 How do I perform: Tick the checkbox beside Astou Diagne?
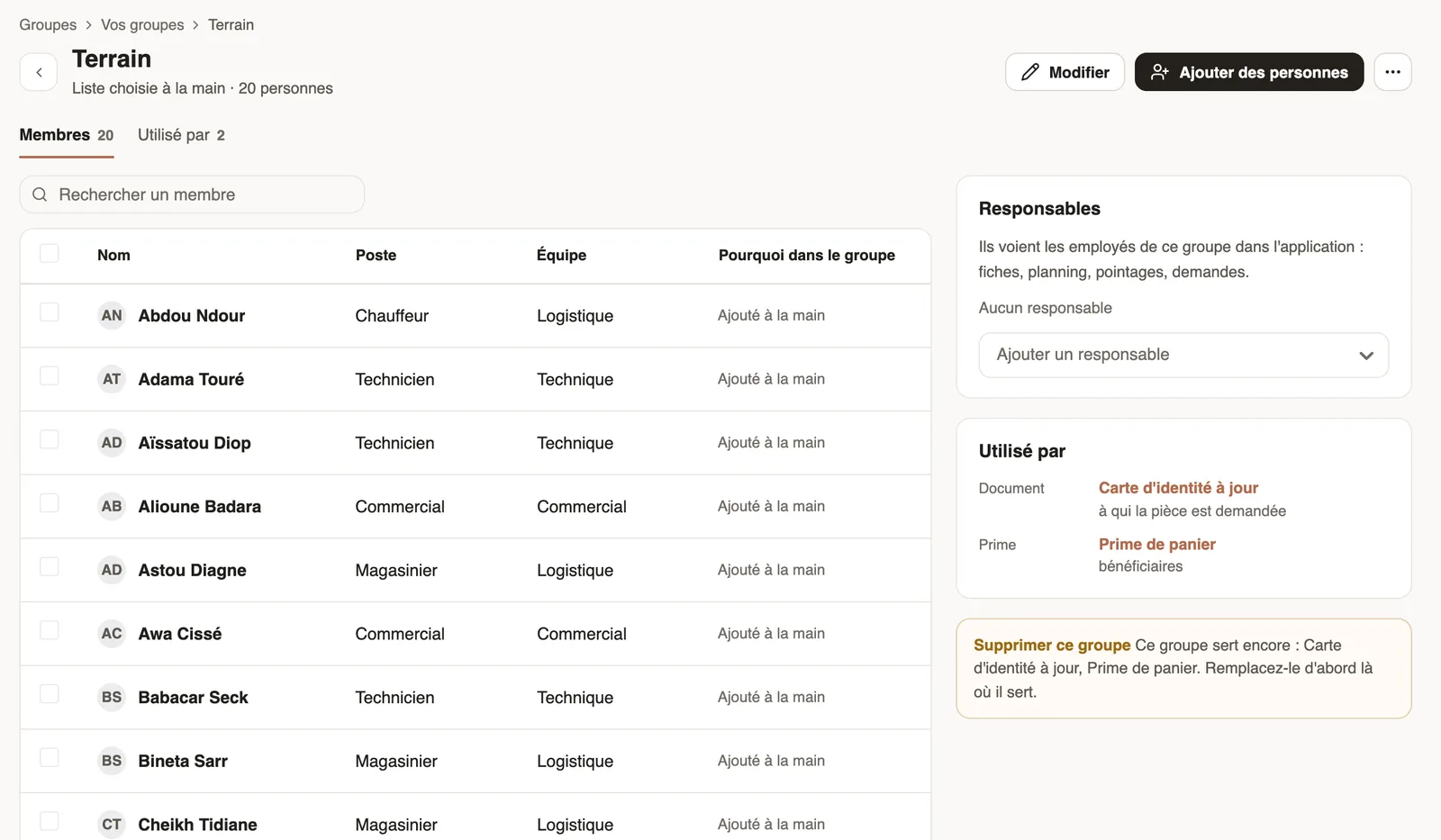pyautogui.click(x=50, y=566)
